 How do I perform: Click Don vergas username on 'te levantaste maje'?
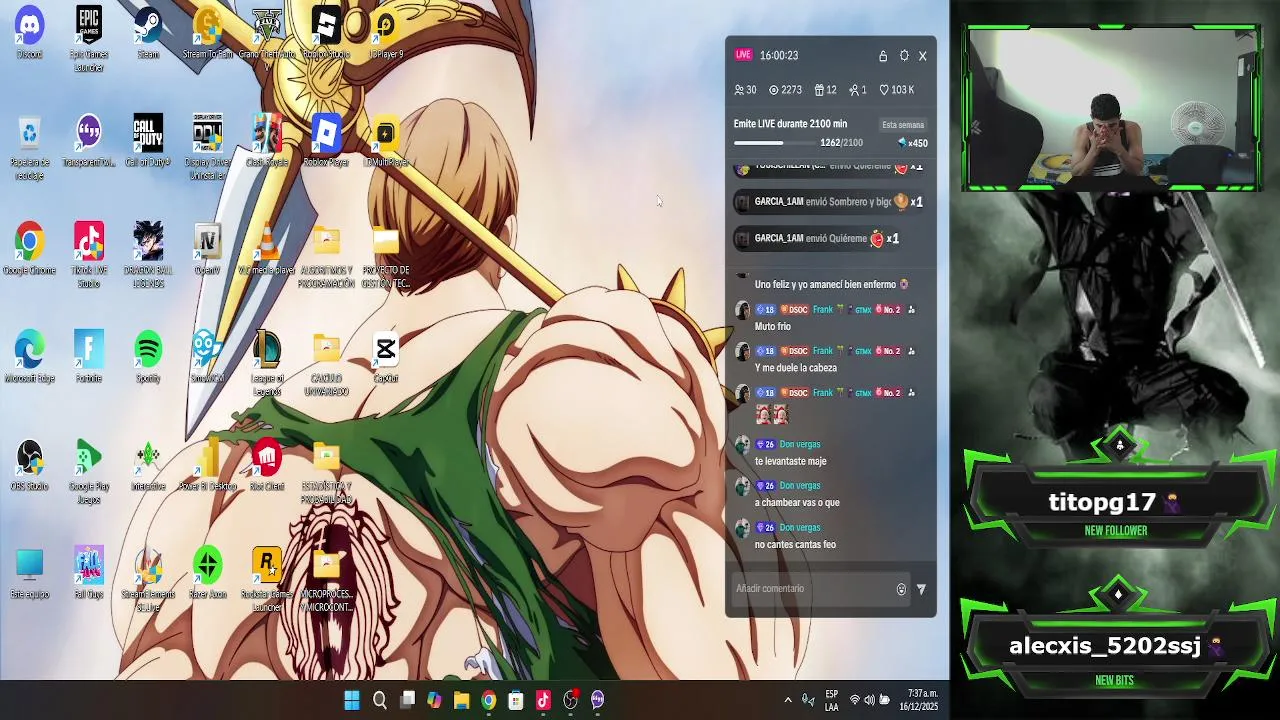pos(800,444)
